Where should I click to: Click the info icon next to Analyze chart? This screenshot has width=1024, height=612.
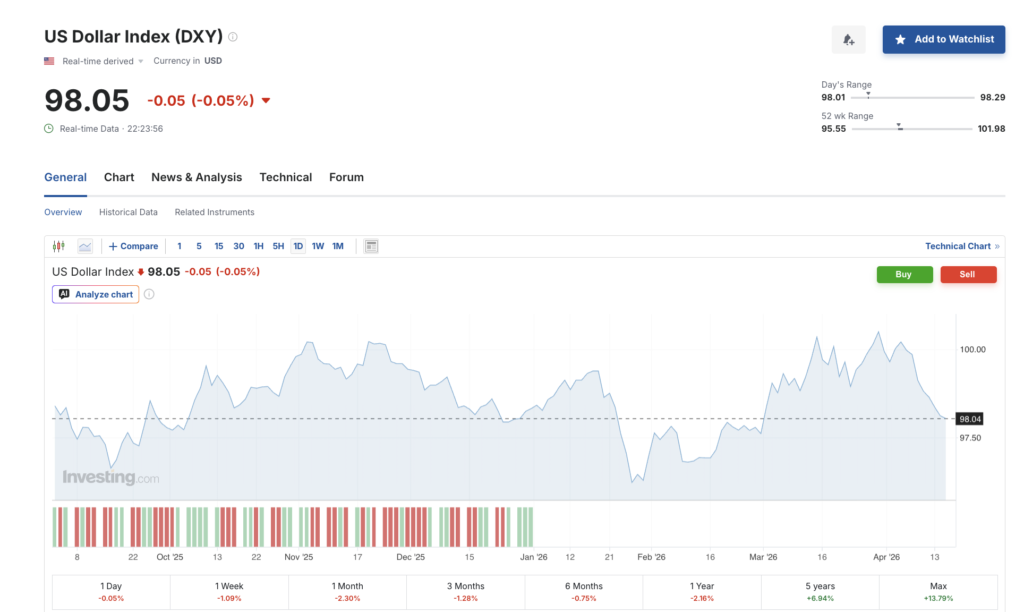point(148,294)
